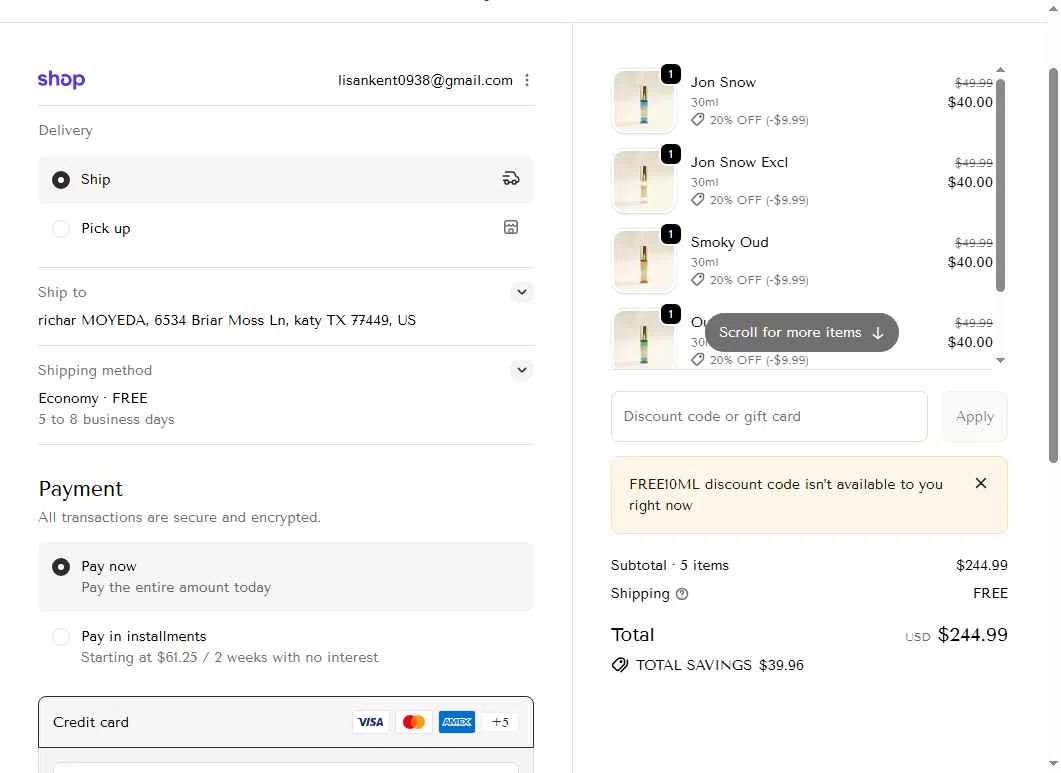
Task: Click the lisankent0938@gmail.com email text
Action: [426, 81]
